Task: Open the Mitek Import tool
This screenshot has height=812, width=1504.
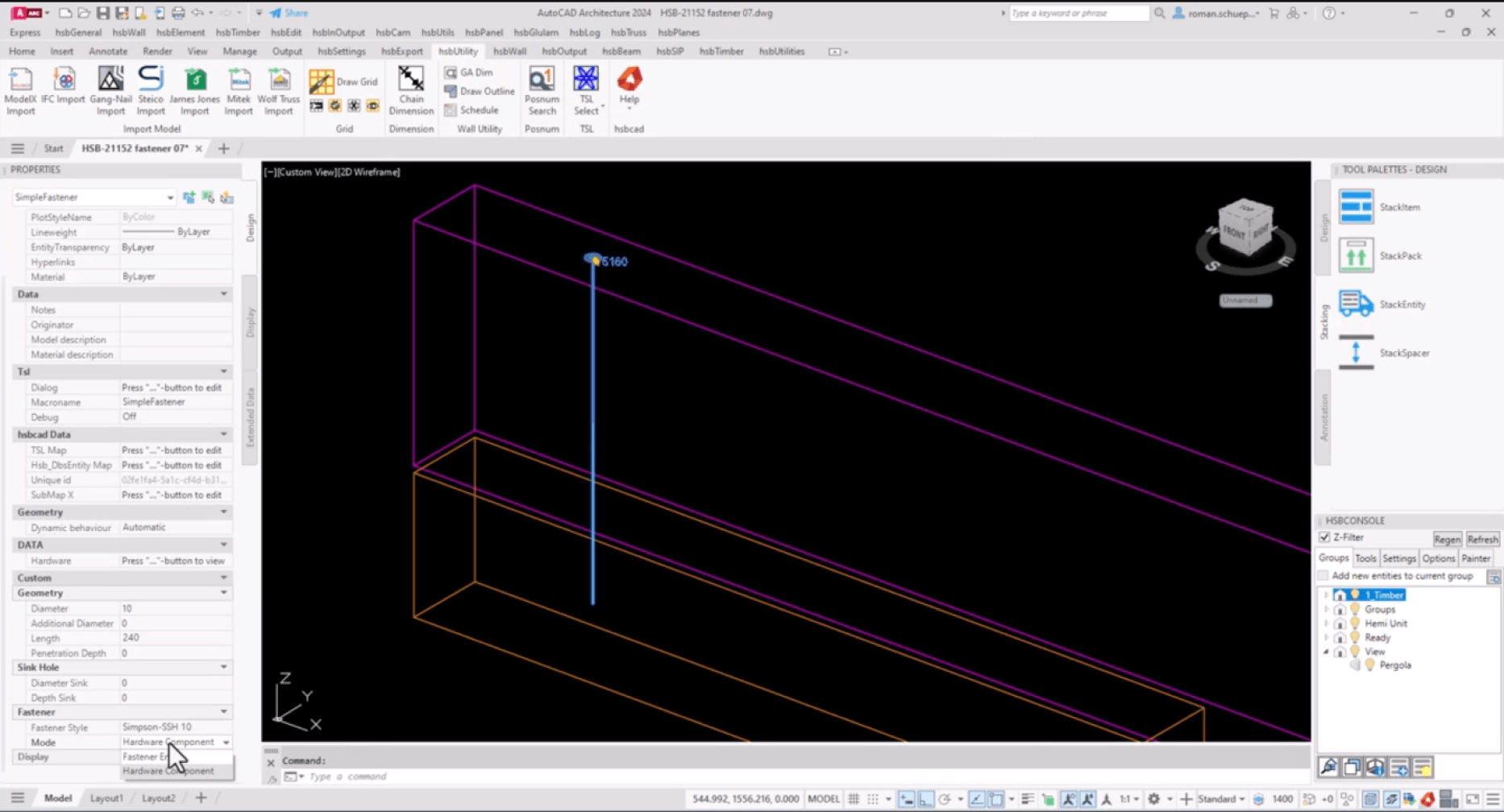Action: pos(239,90)
